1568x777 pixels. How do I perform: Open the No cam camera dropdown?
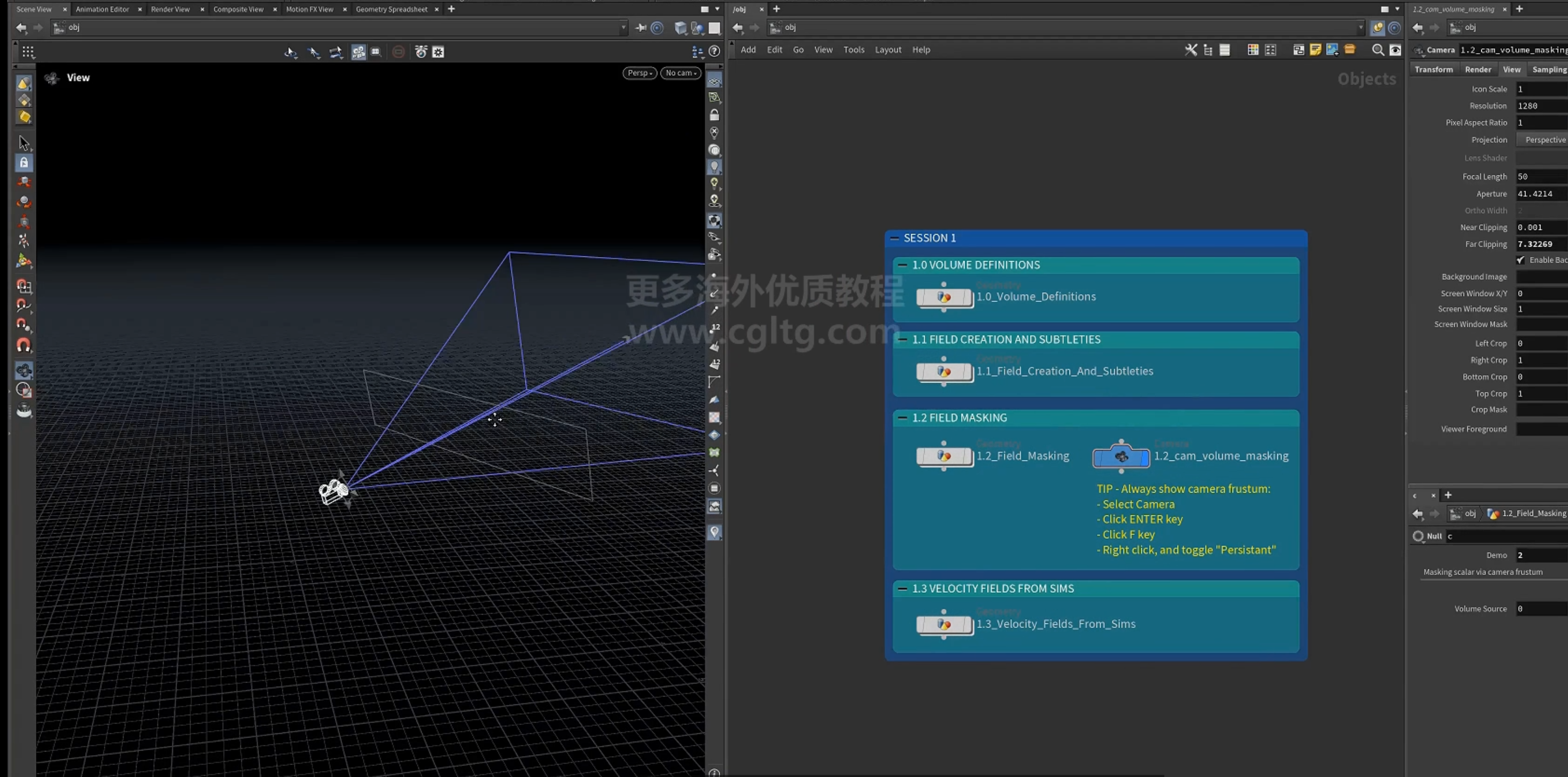pyautogui.click(x=681, y=73)
